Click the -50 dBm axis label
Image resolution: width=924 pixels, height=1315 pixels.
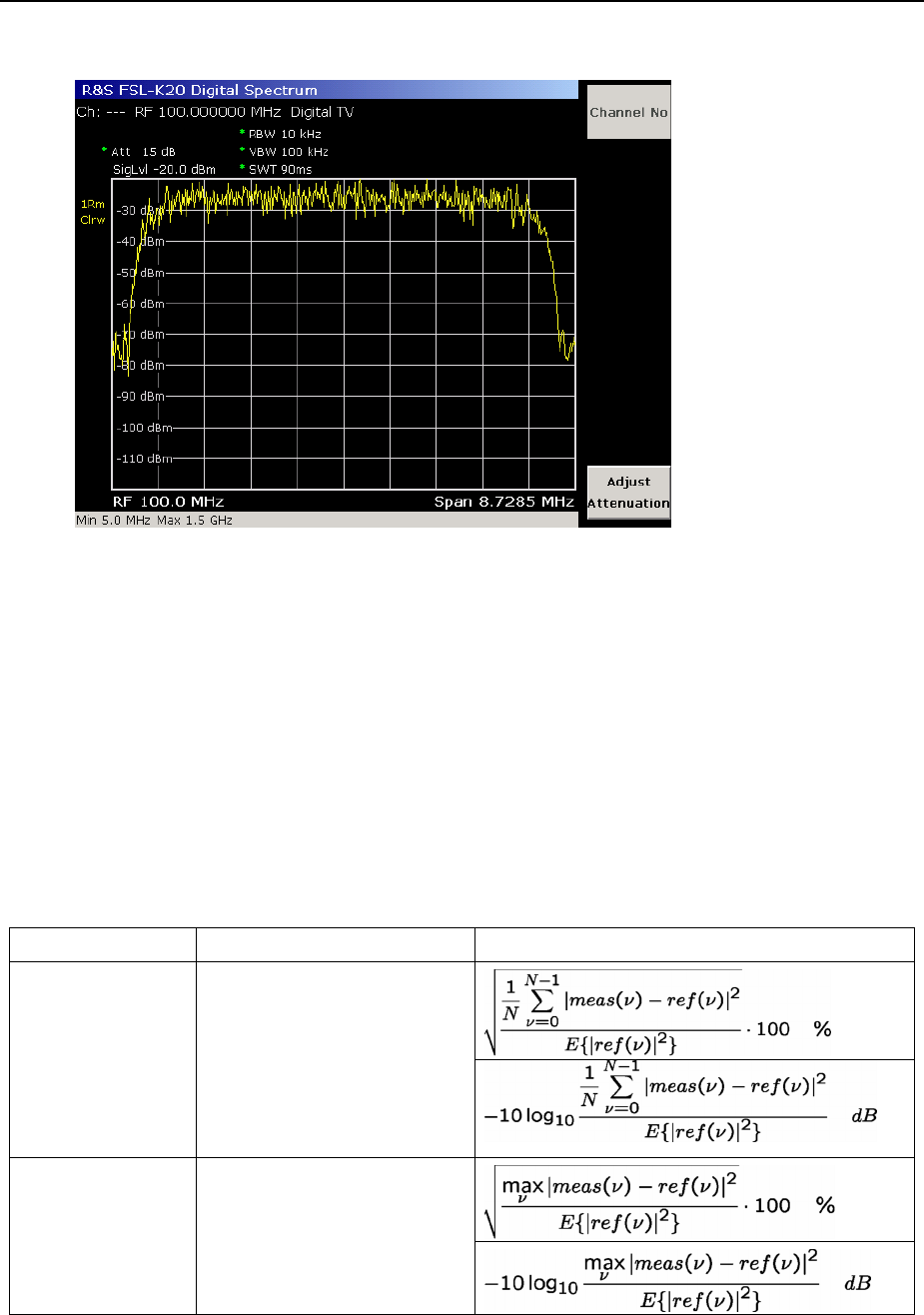pos(141,273)
